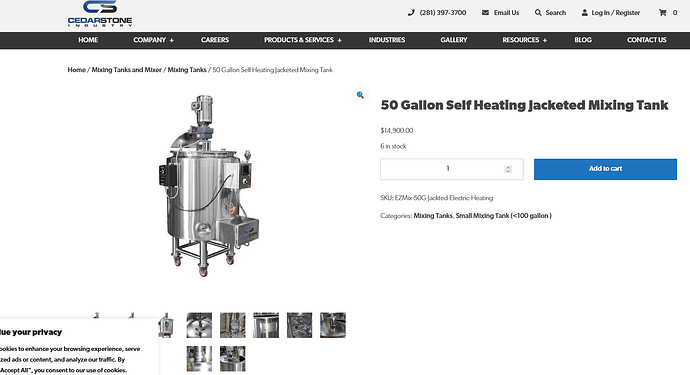Select the first thumbnail in bottom row
The image size is (690, 375).
tap(199, 359)
